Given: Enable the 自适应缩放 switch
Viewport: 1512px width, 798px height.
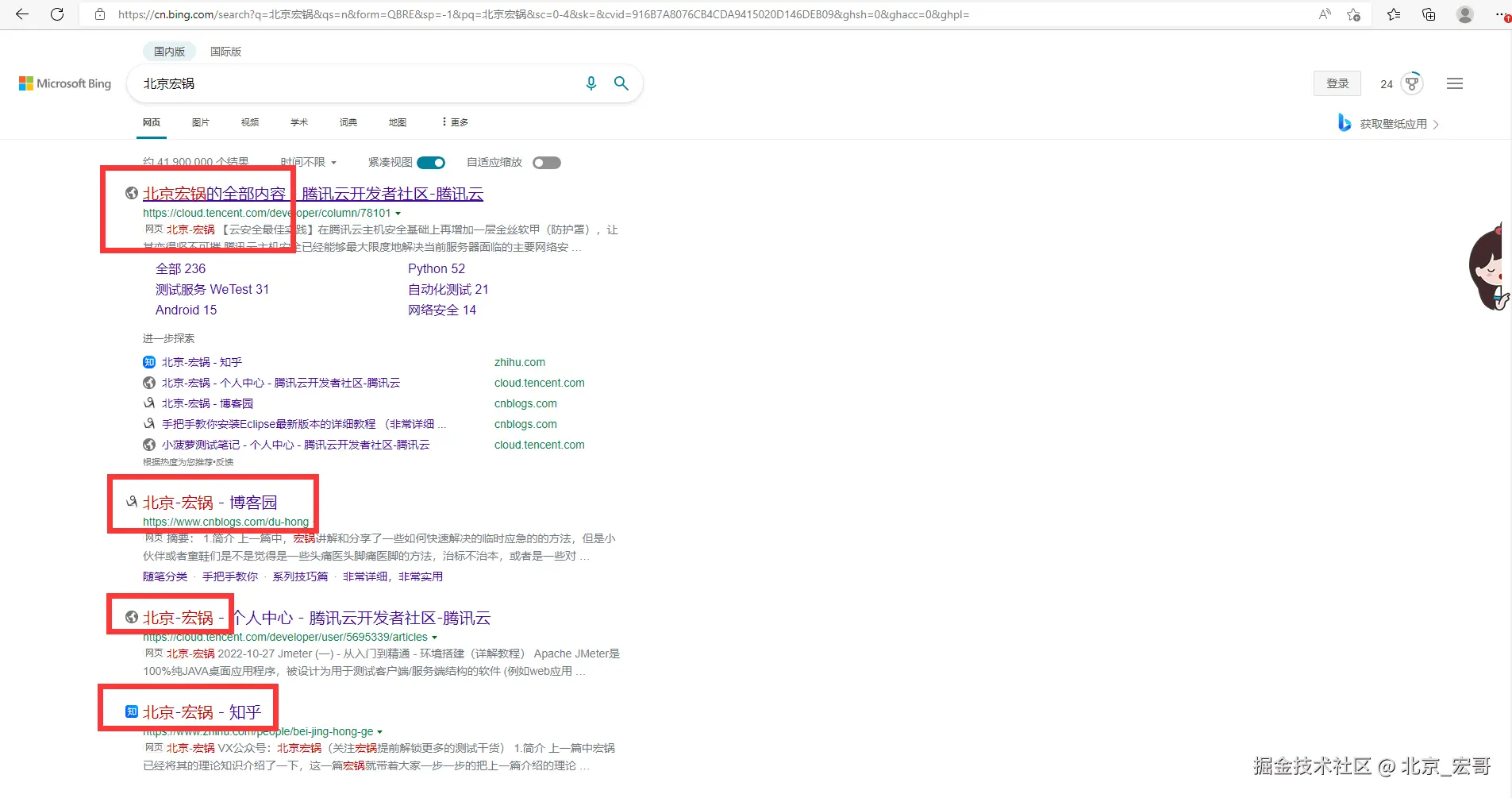Looking at the screenshot, I should (x=547, y=163).
